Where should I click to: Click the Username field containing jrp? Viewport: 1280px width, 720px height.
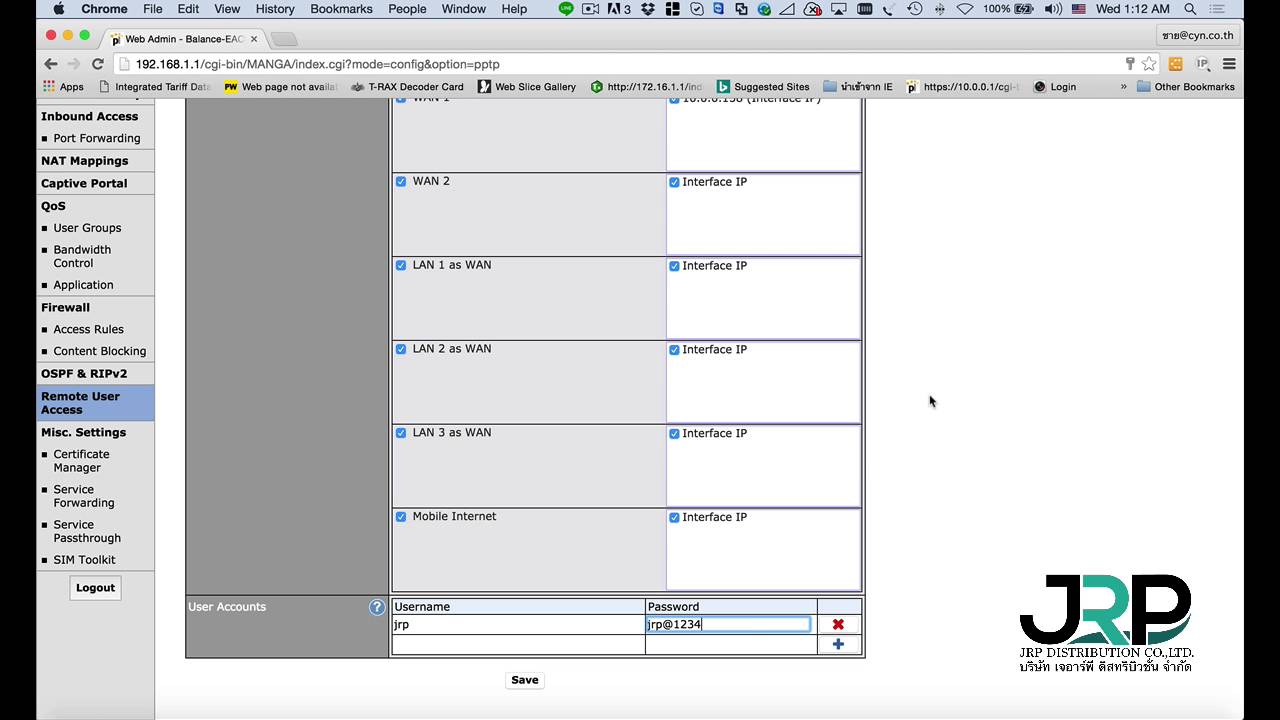(518, 624)
